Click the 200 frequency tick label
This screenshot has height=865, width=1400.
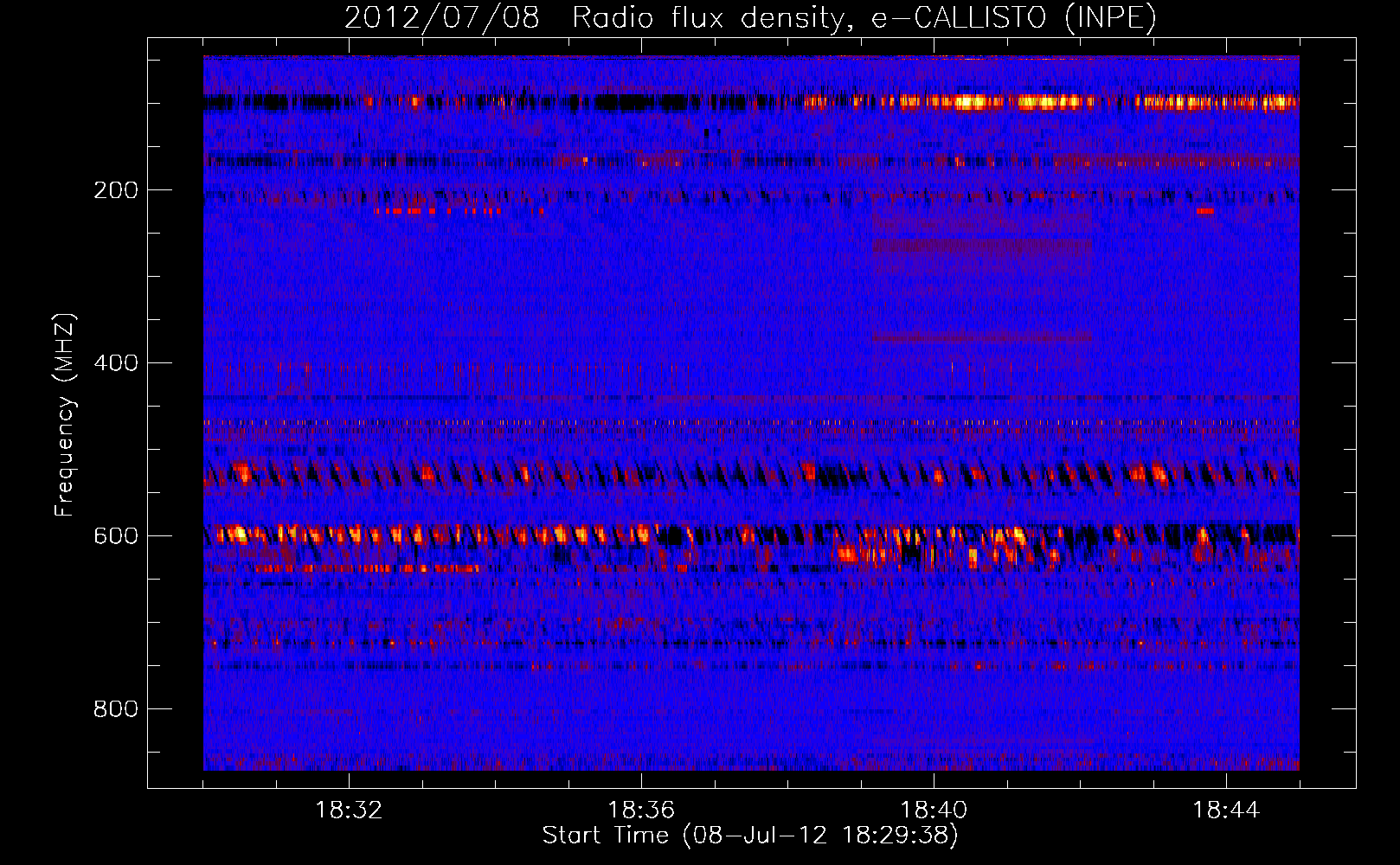pos(116,189)
